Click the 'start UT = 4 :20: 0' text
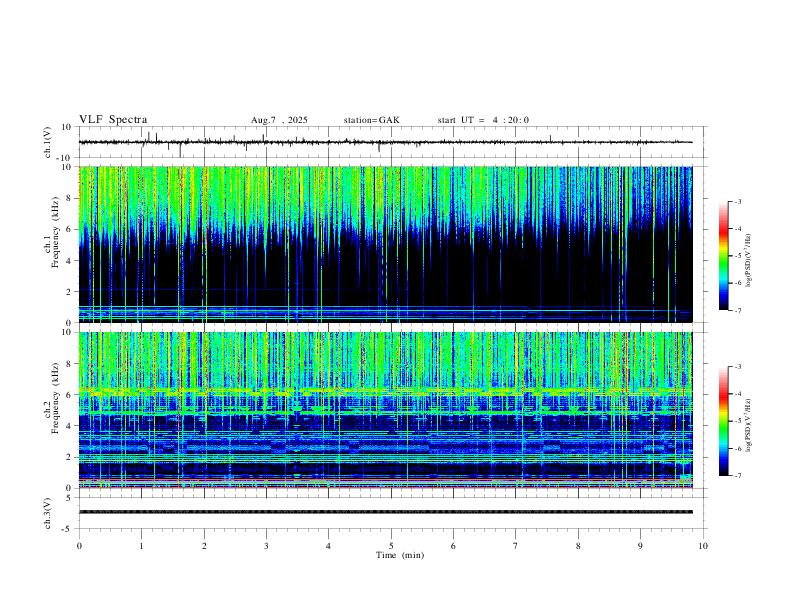 483,120
